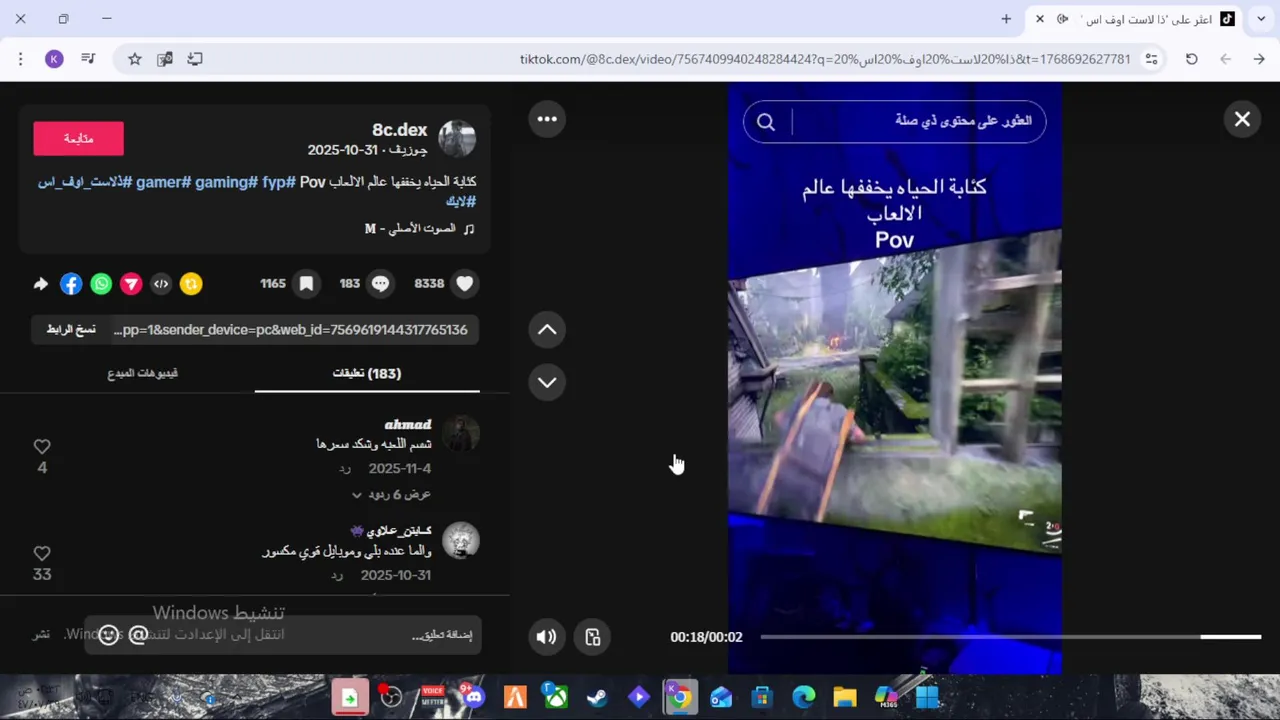Click the search magnifier in the video overlay
Viewport: 1280px width, 720px height.
click(766, 121)
